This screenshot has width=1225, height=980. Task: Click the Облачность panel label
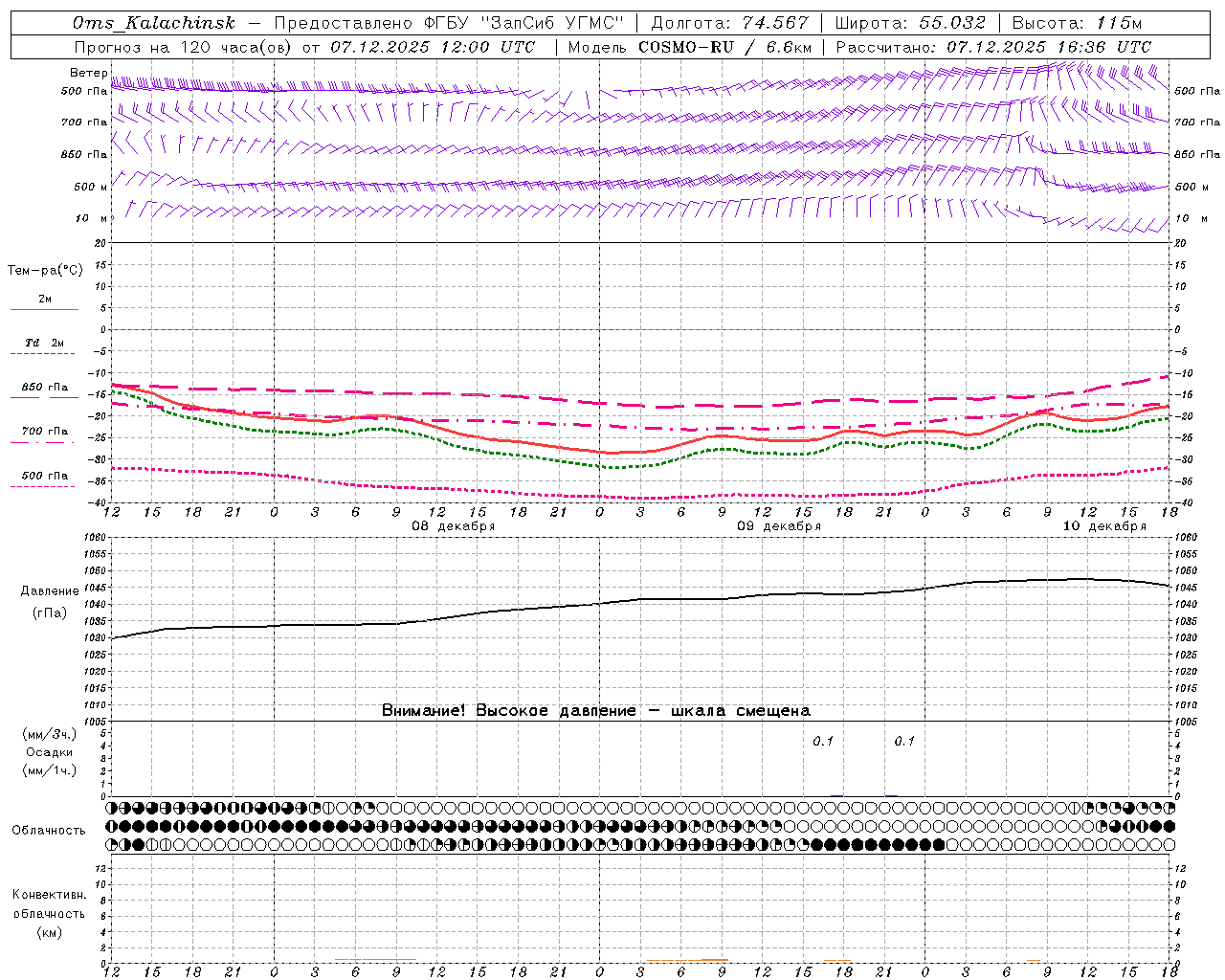click(49, 831)
